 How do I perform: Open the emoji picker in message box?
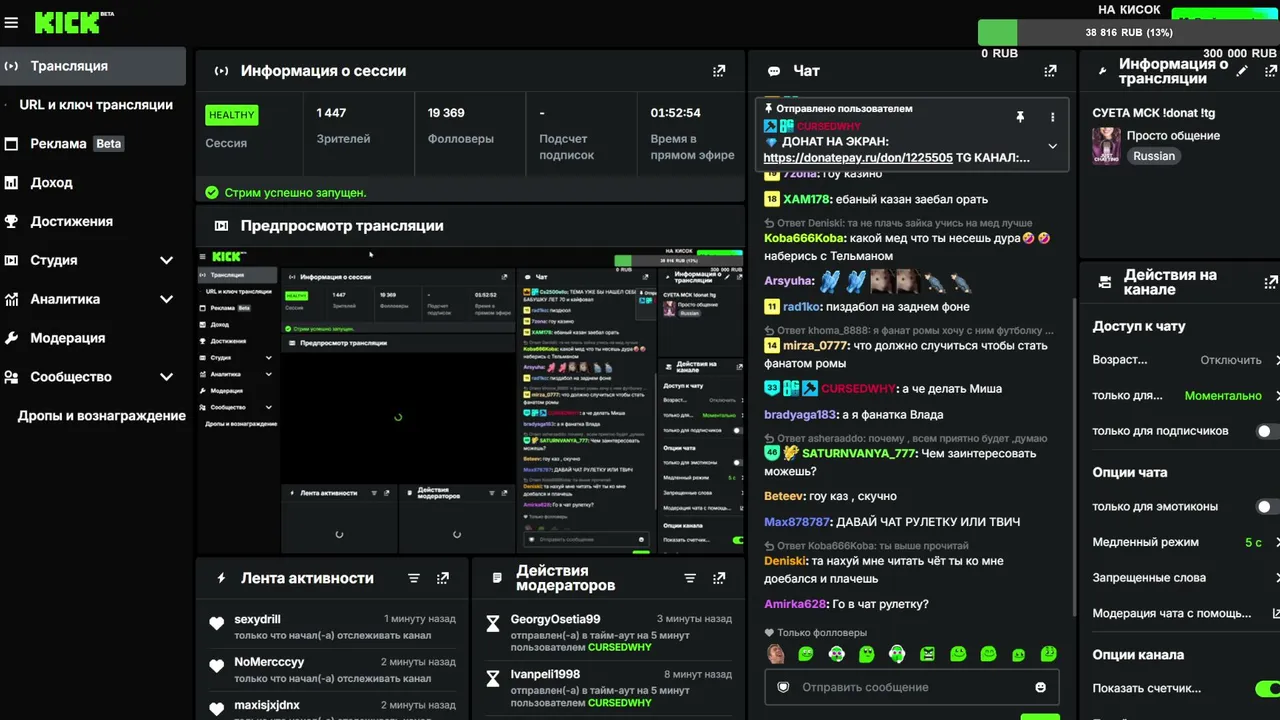click(1040, 687)
